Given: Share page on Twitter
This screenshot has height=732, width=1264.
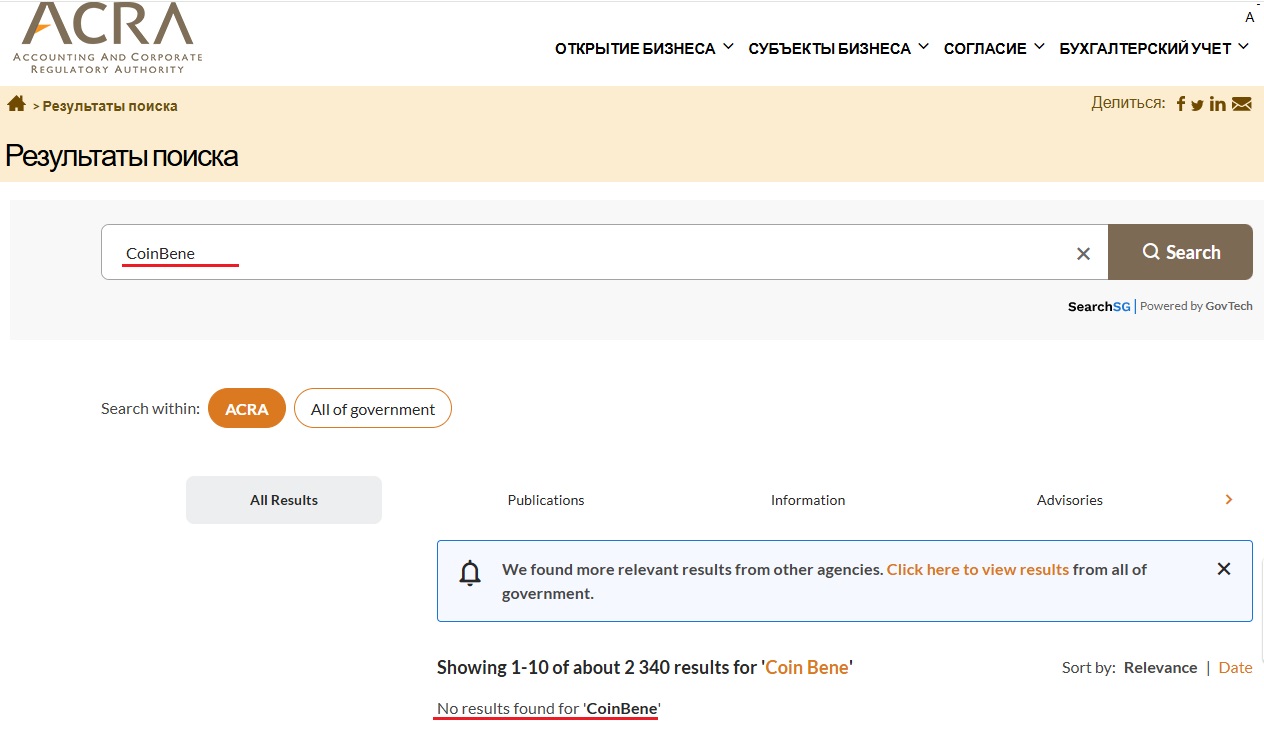Looking at the screenshot, I should click(x=1198, y=105).
